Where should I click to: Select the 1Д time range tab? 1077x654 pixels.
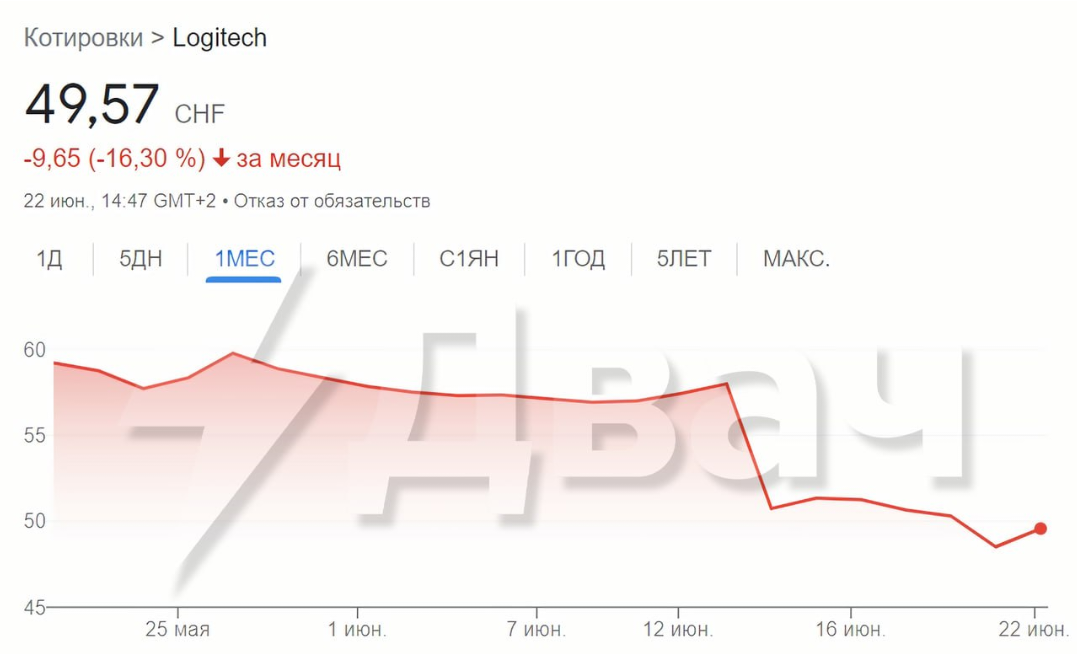(x=49, y=259)
